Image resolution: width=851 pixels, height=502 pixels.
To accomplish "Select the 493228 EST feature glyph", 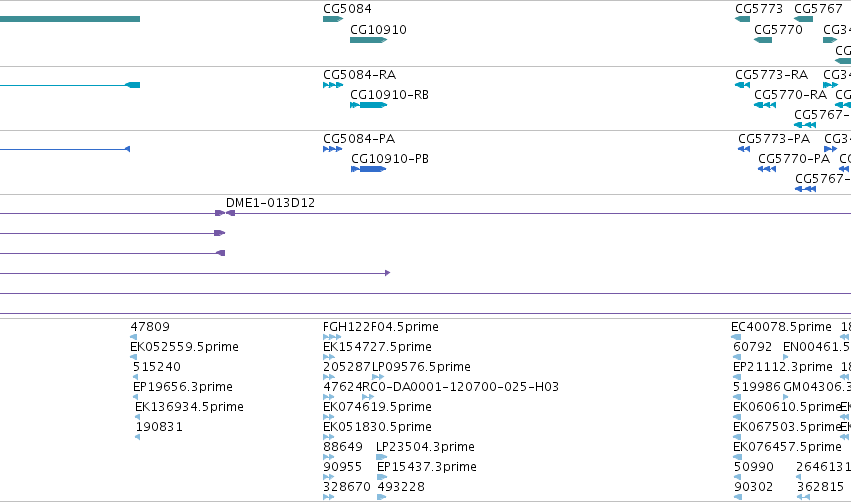I will pos(381,497).
